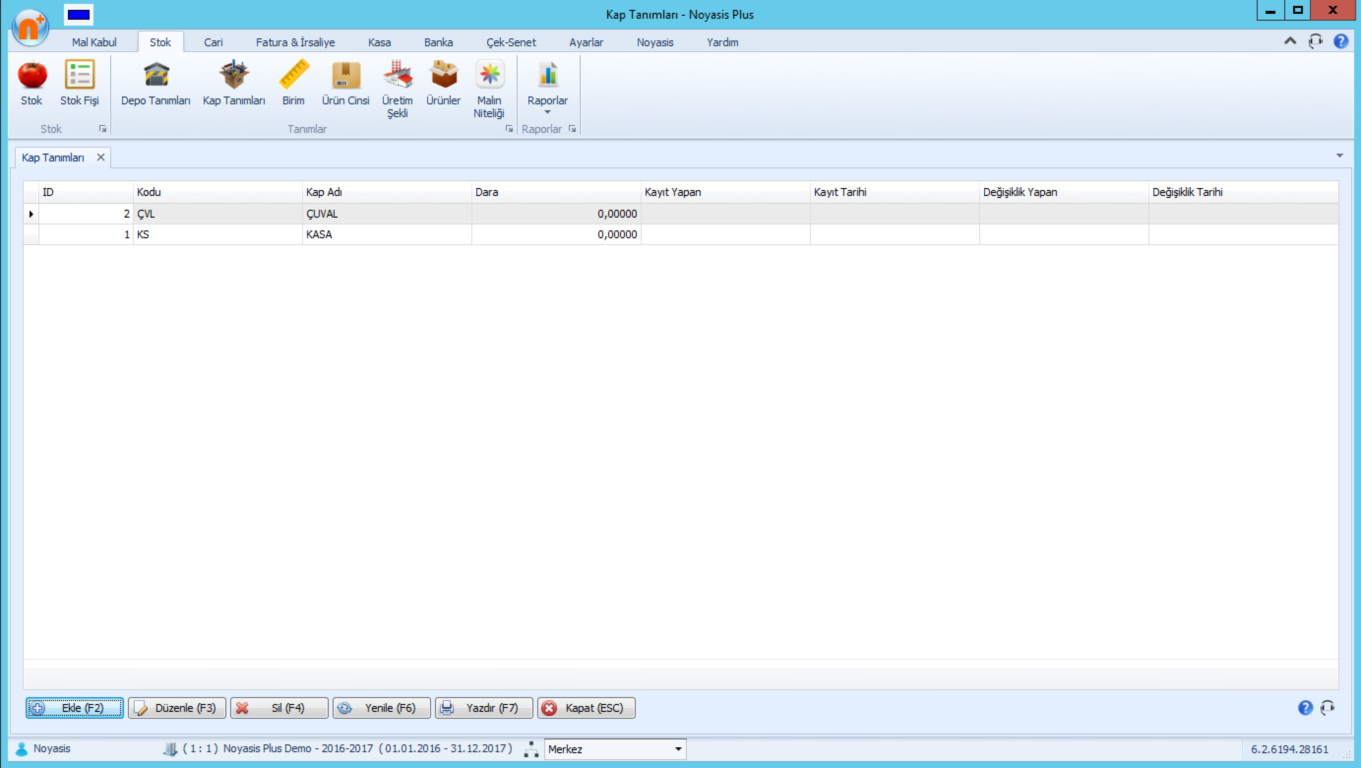
Task: Click the Kayıt Yapan column header
Action: point(725,192)
